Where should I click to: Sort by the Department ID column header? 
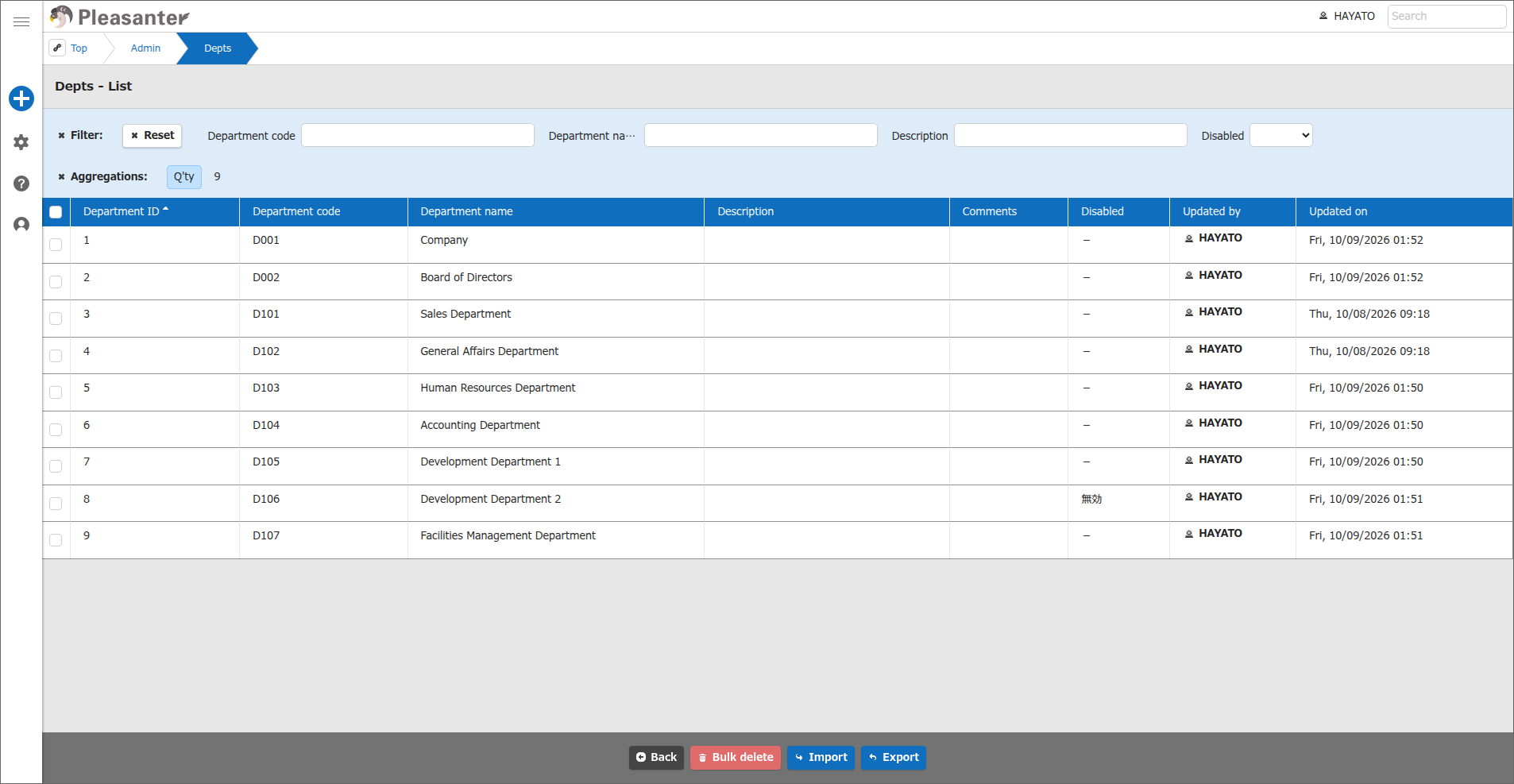click(155, 211)
